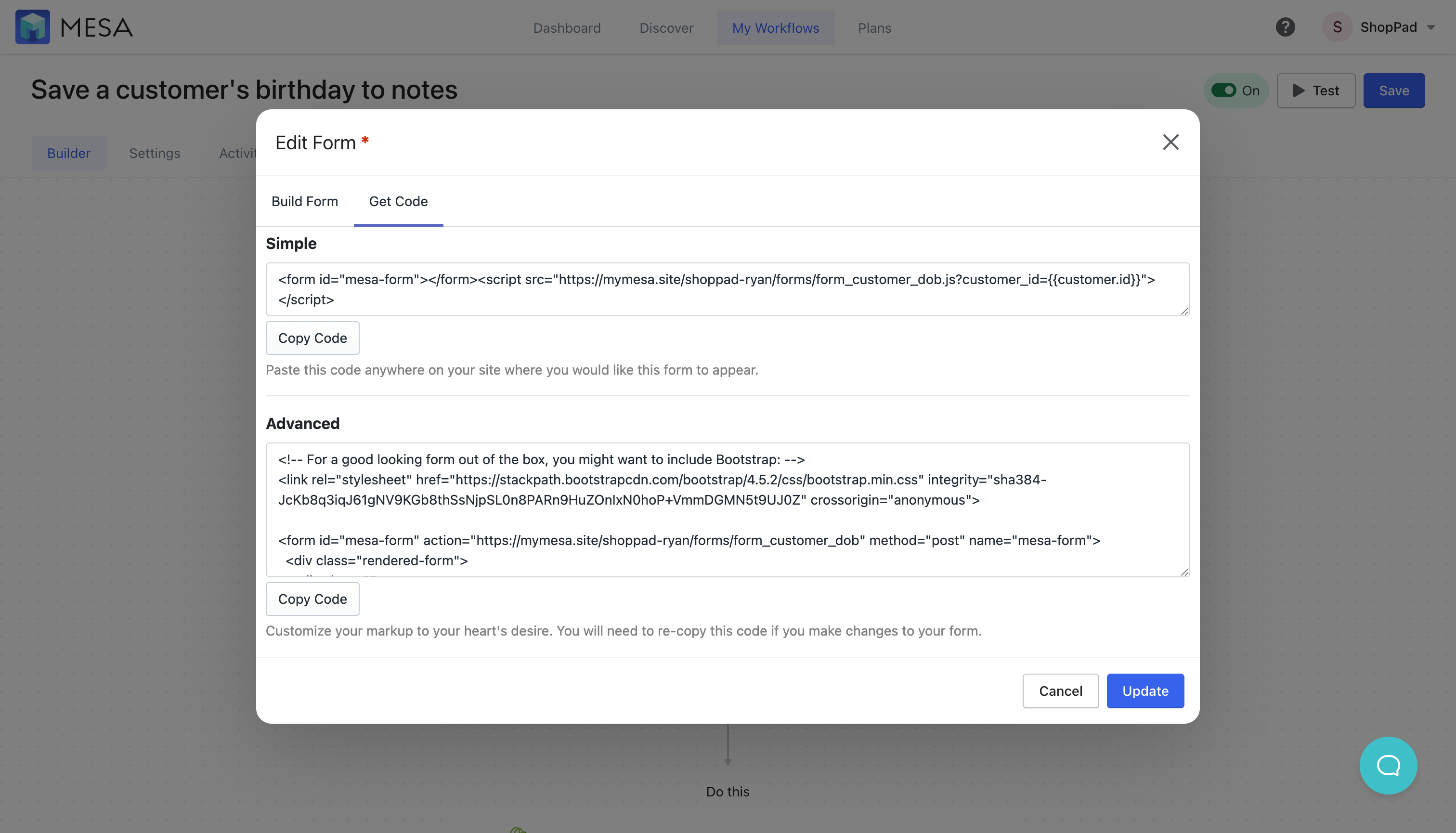Click the Update button
1456x833 pixels.
(1145, 690)
